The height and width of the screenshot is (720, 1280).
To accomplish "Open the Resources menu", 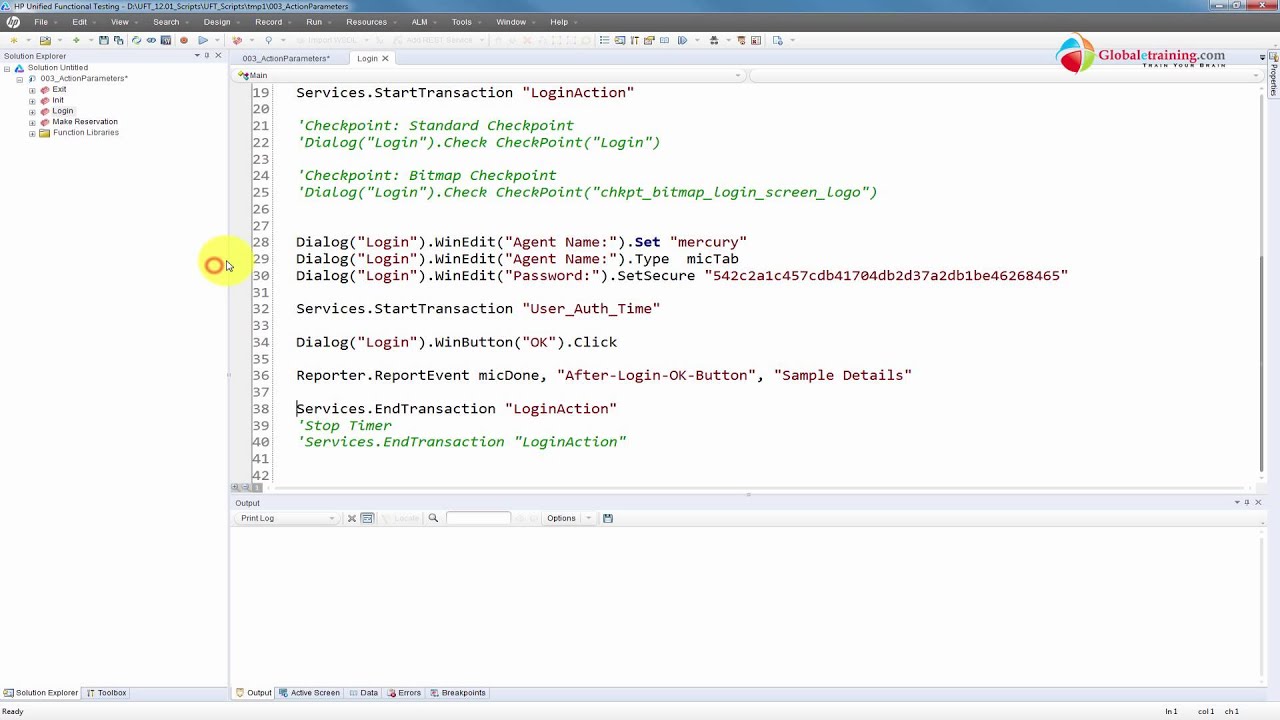I will tap(366, 22).
